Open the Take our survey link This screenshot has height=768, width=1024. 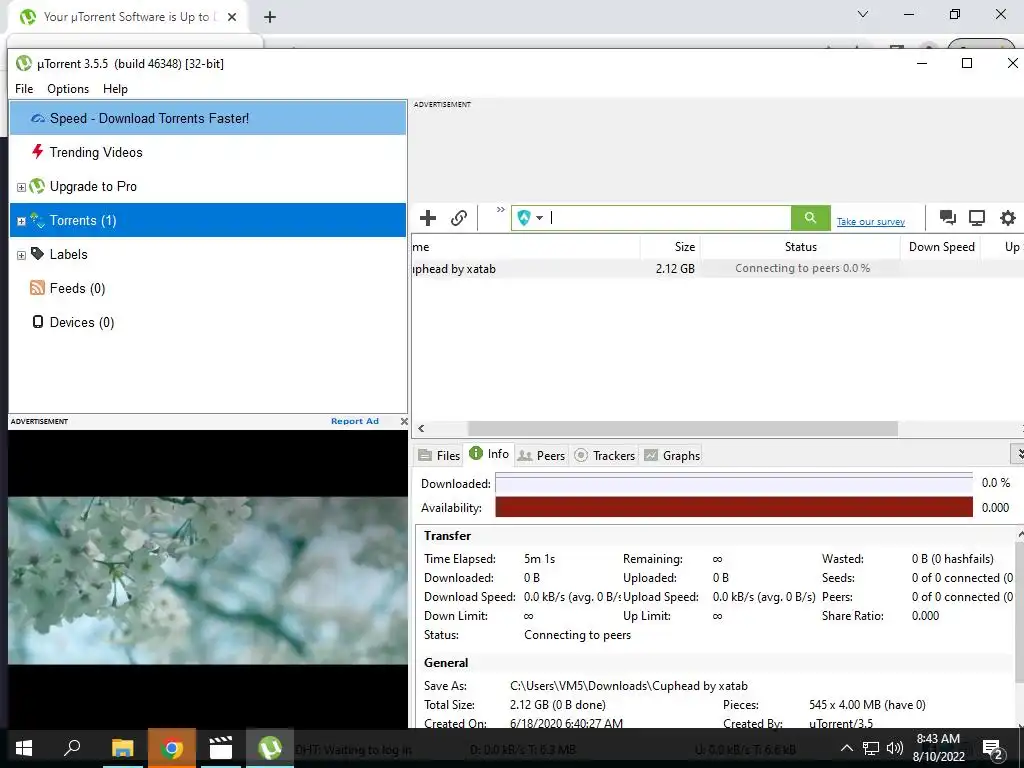[871, 222]
